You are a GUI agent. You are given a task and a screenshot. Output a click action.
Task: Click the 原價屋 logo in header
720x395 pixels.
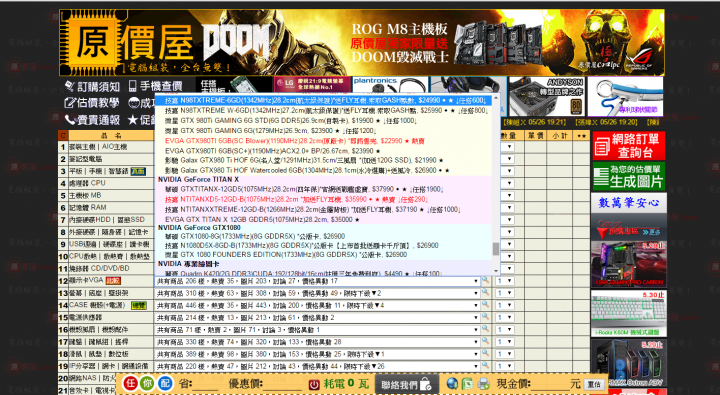129,43
